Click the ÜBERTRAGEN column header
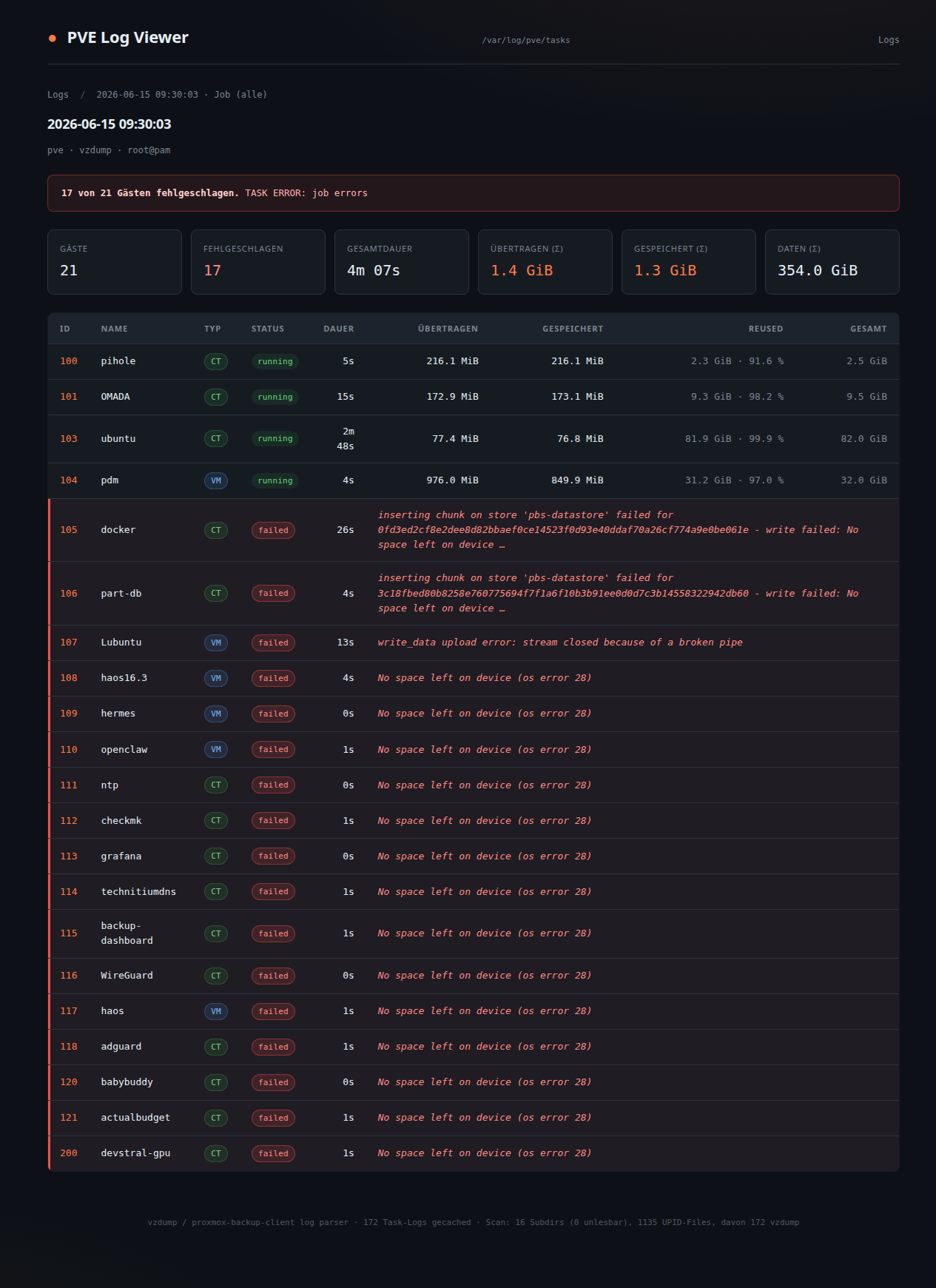Viewport: 936px width, 1288px height. 448,329
